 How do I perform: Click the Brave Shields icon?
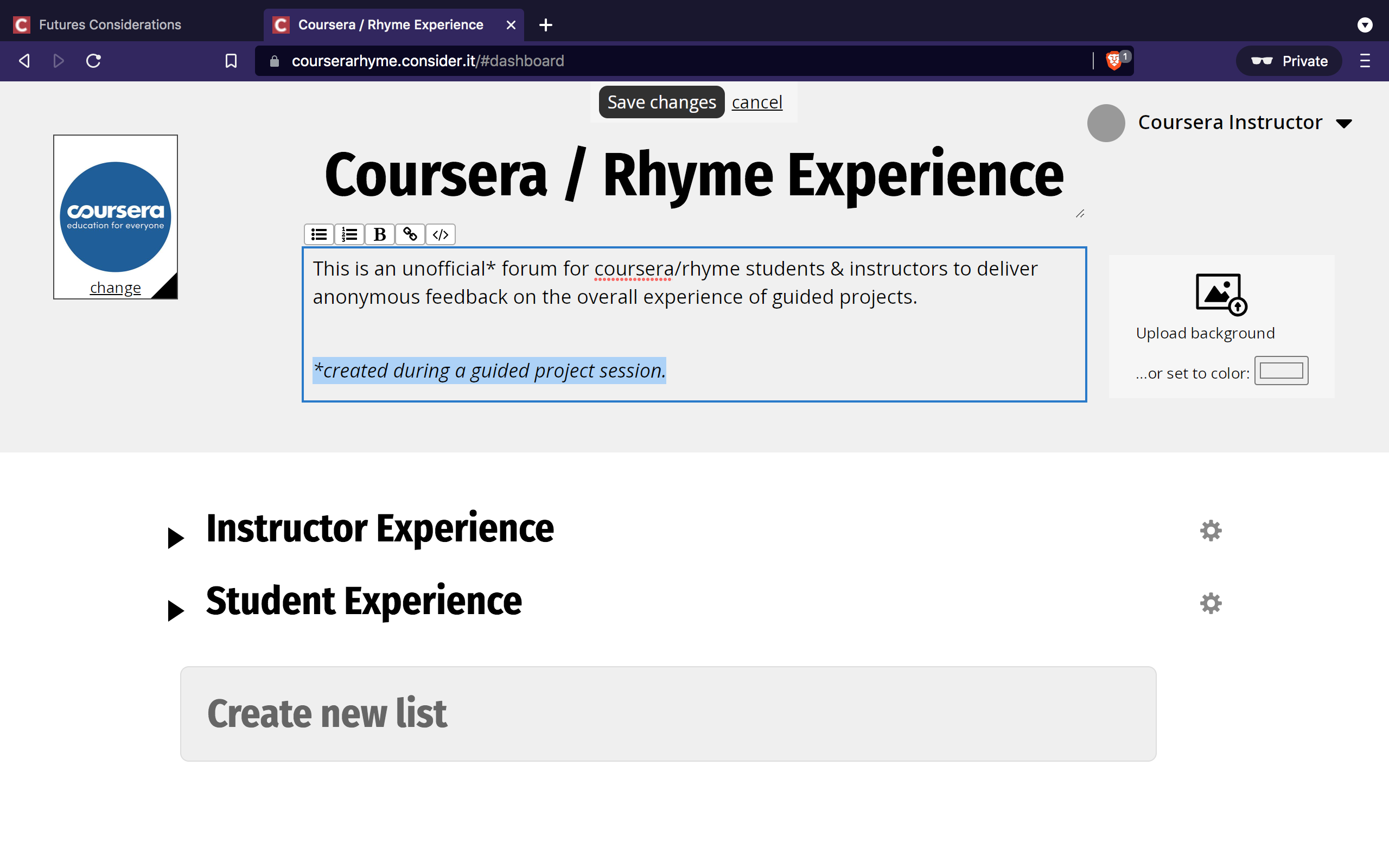pos(1113,60)
